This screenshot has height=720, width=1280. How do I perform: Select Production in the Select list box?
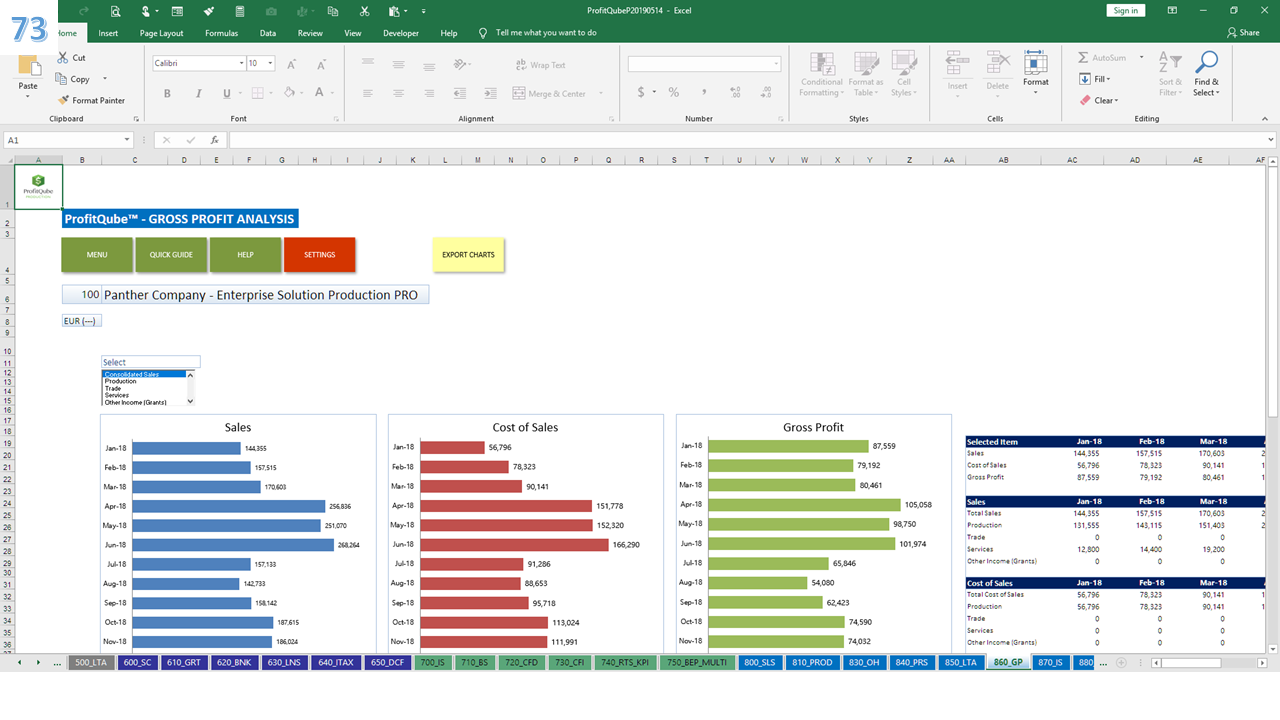pos(121,381)
